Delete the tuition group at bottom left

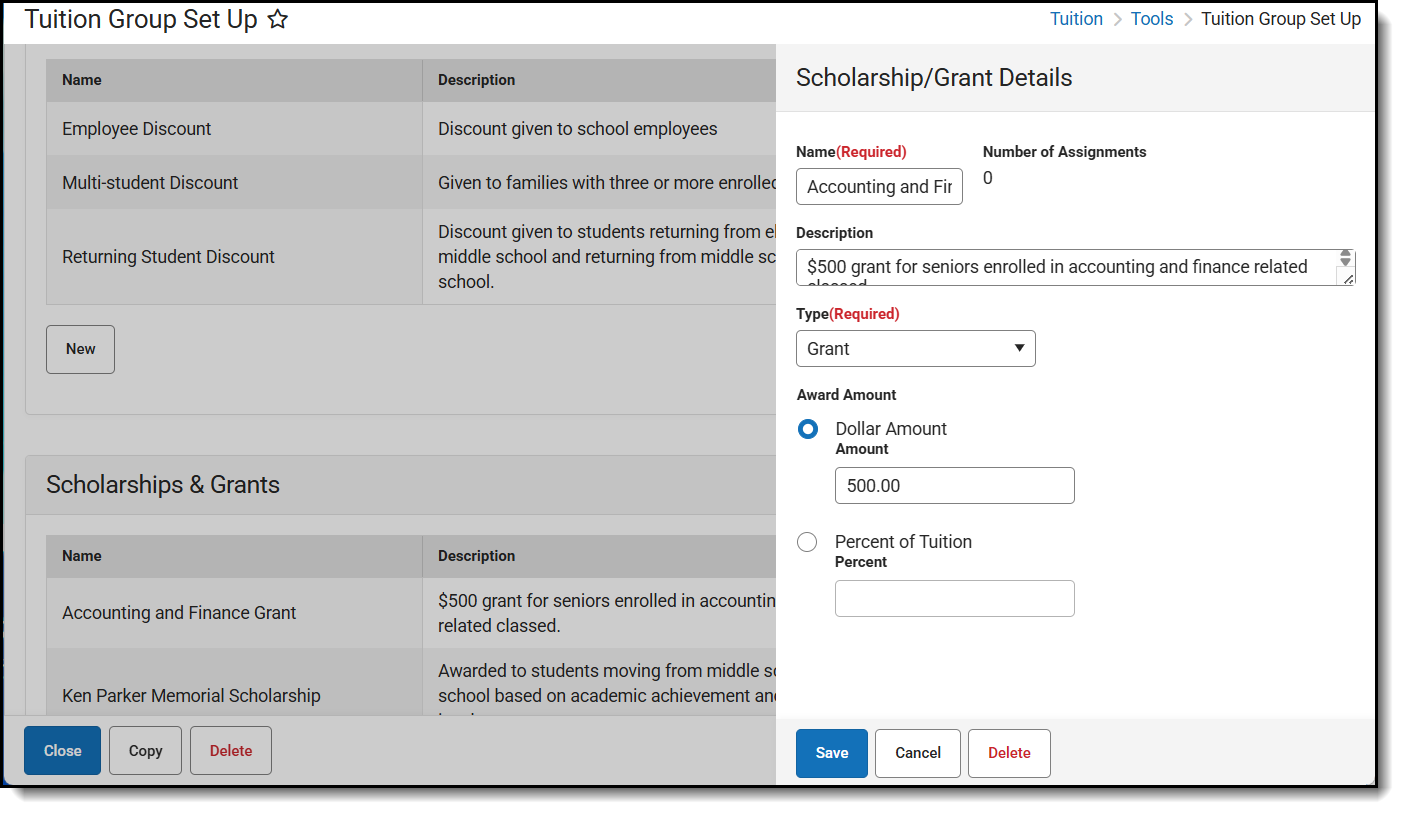pyautogui.click(x=230, y=751)
